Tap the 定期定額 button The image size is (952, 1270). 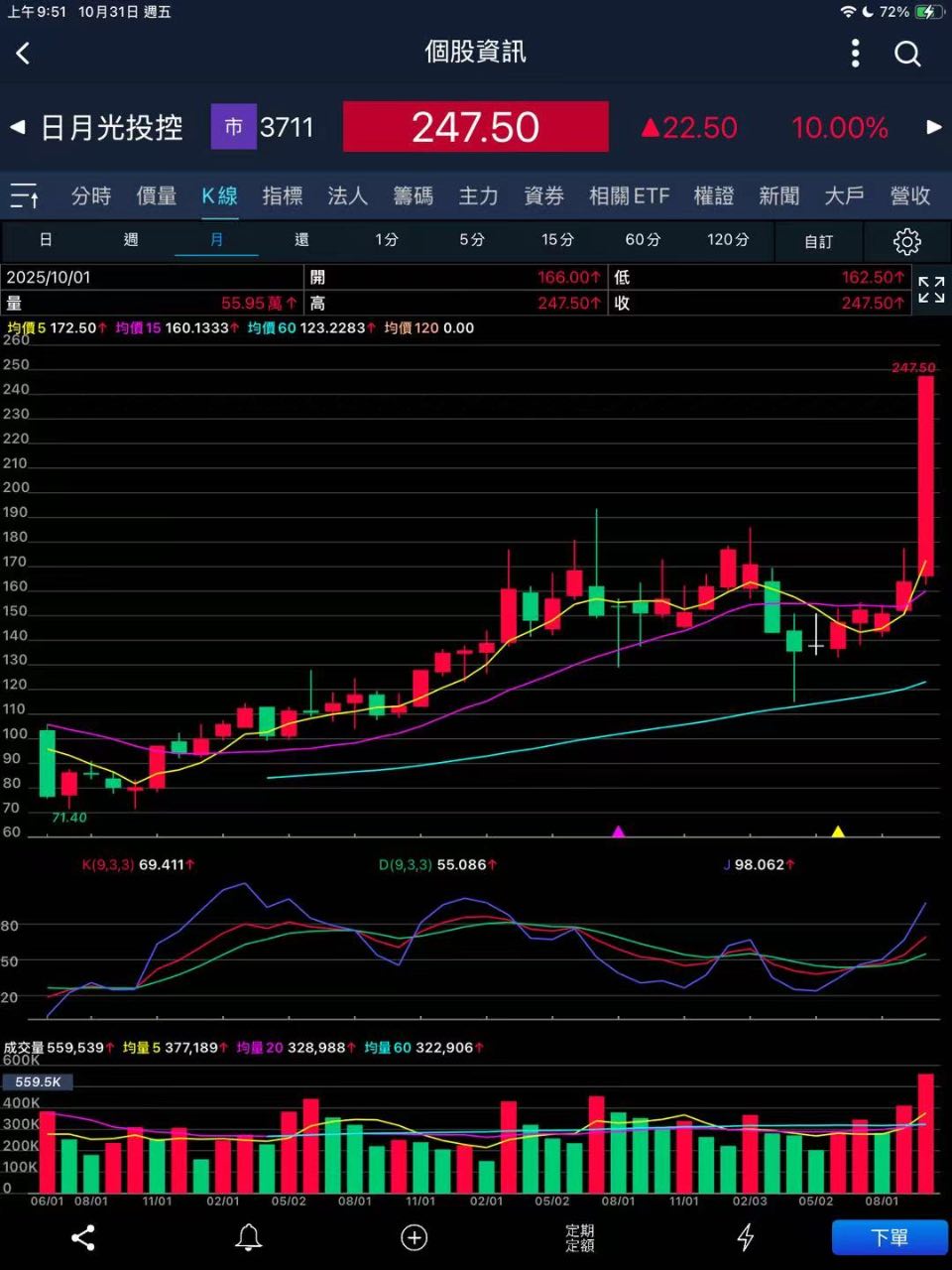coord(579,1237)
